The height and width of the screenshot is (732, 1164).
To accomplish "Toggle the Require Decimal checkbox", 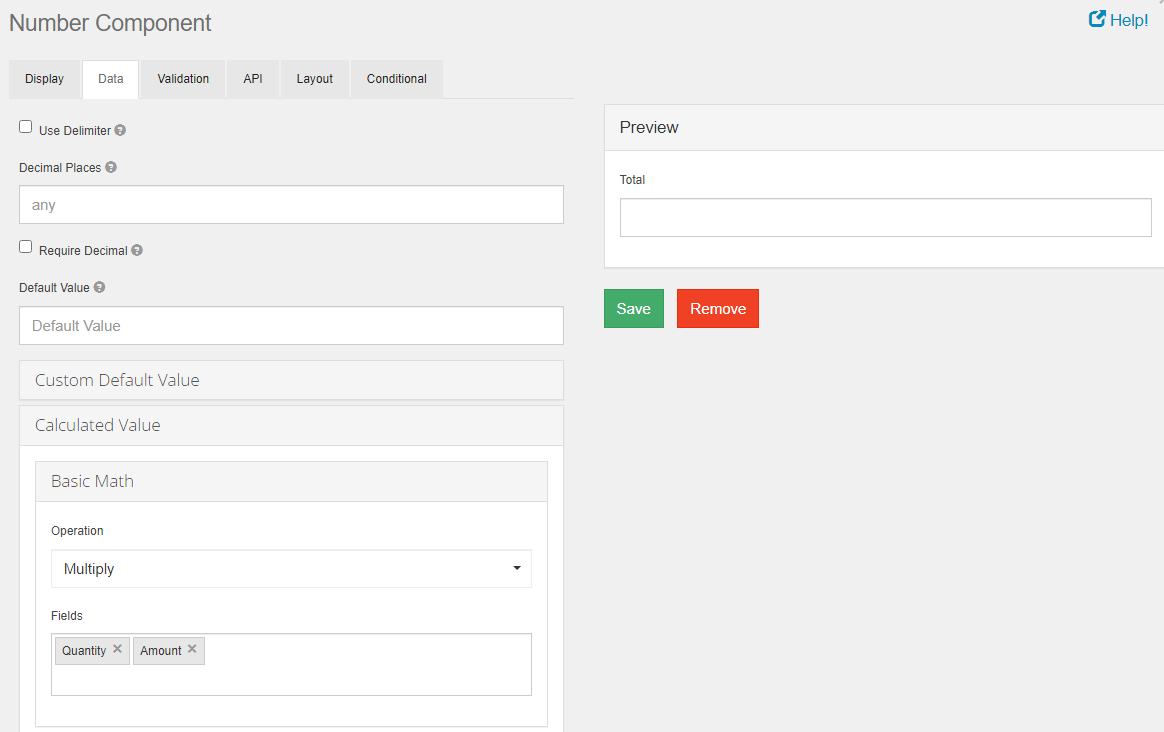I will coord(26,247).
